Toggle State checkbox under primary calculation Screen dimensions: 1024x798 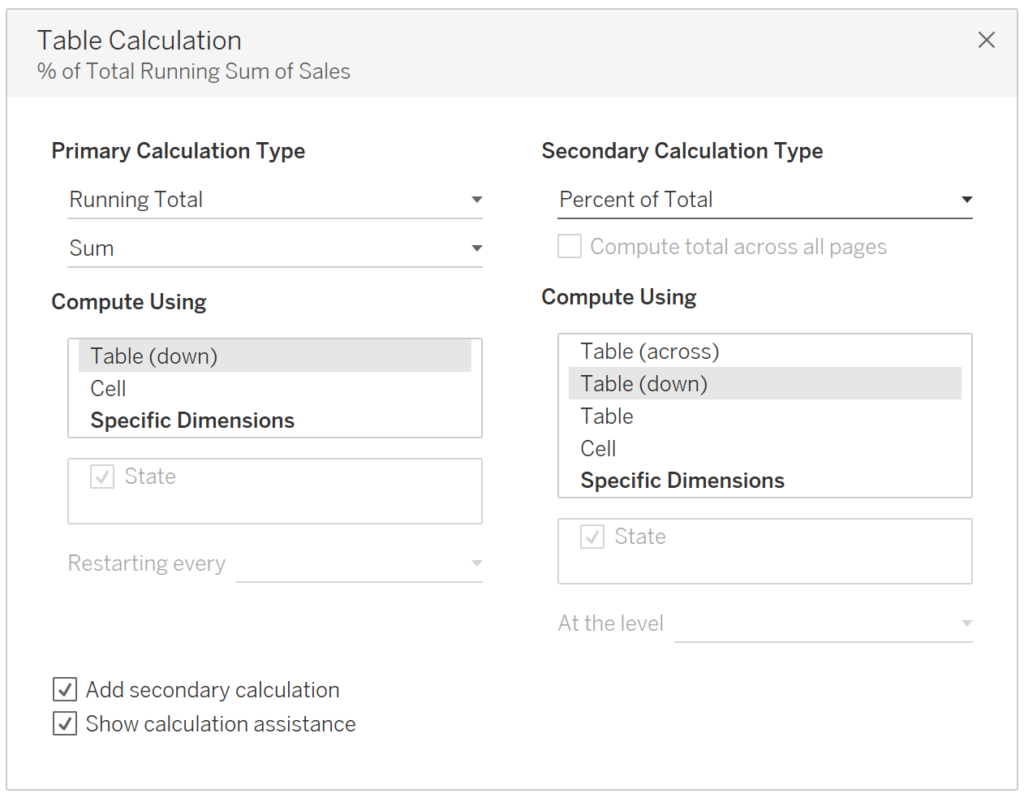102,477
